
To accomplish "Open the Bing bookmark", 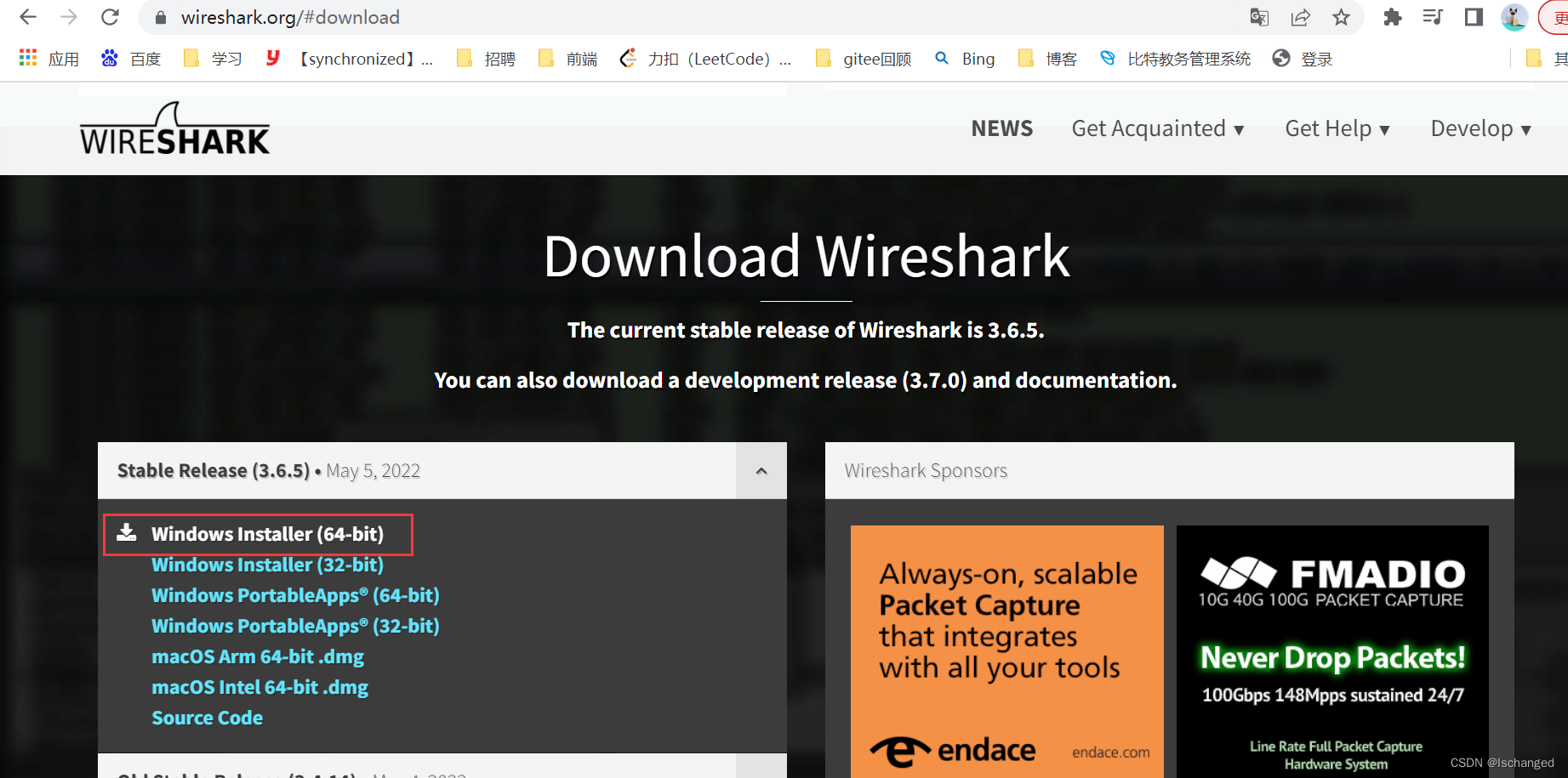I will (965, 59).
